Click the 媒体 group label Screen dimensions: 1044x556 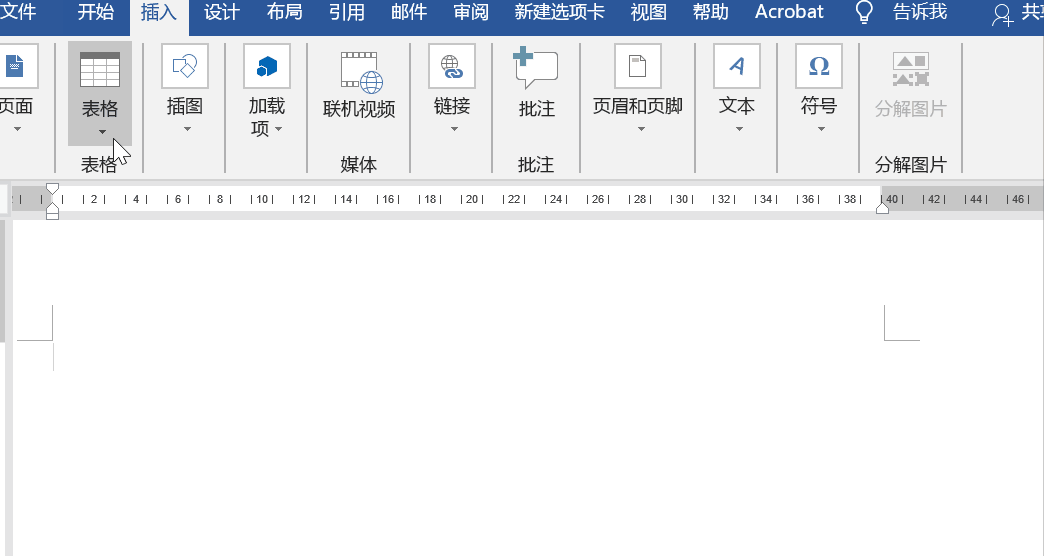[358, 164]
